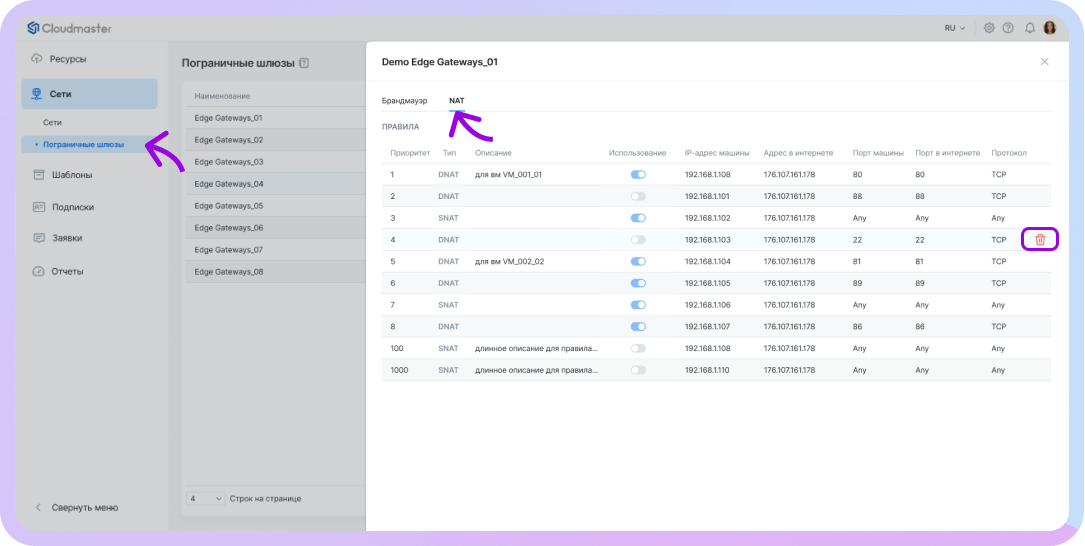Open the settings gear icon
Screen dimensions: 1085x546
[989, 28]
